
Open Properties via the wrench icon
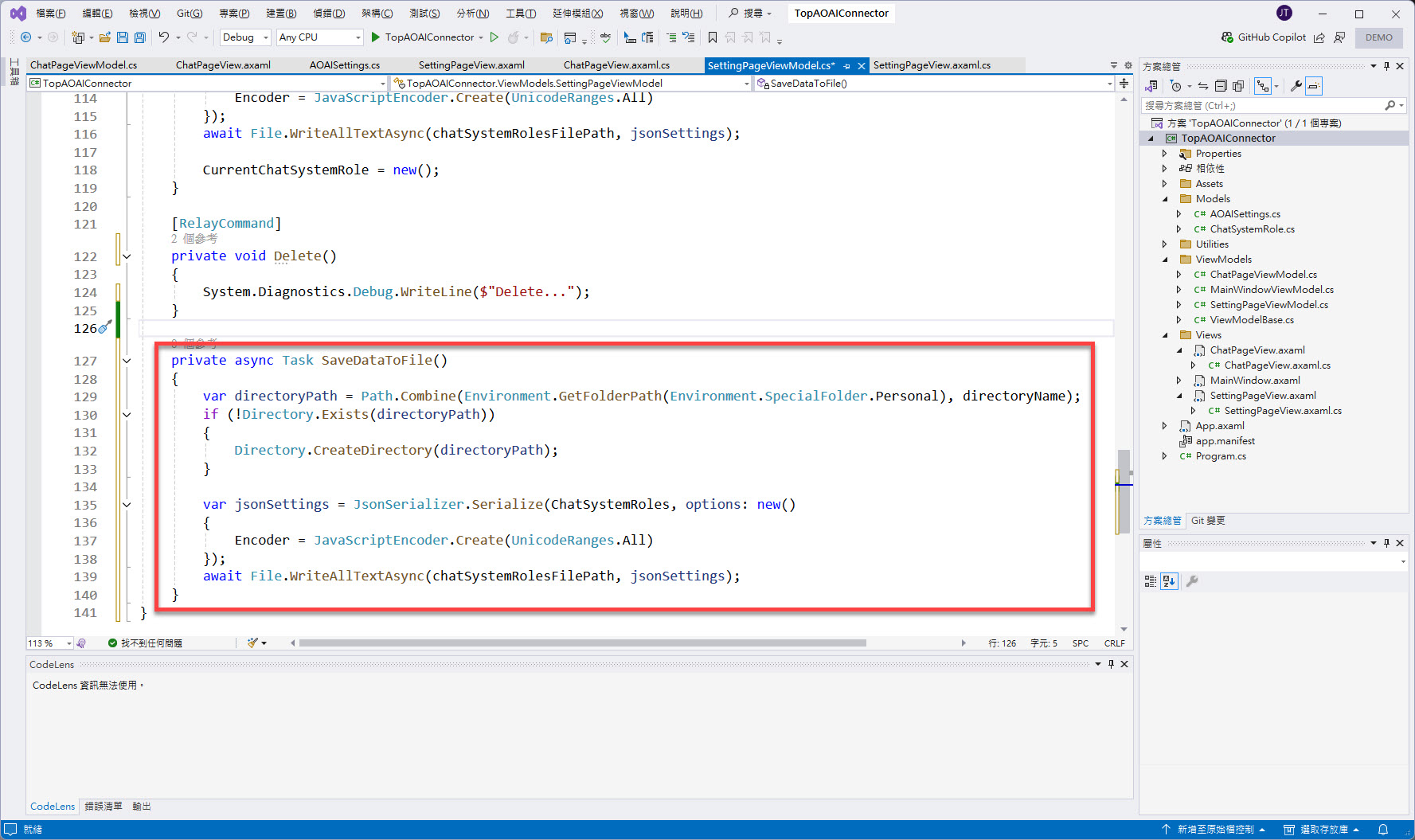click(1296, 86)
